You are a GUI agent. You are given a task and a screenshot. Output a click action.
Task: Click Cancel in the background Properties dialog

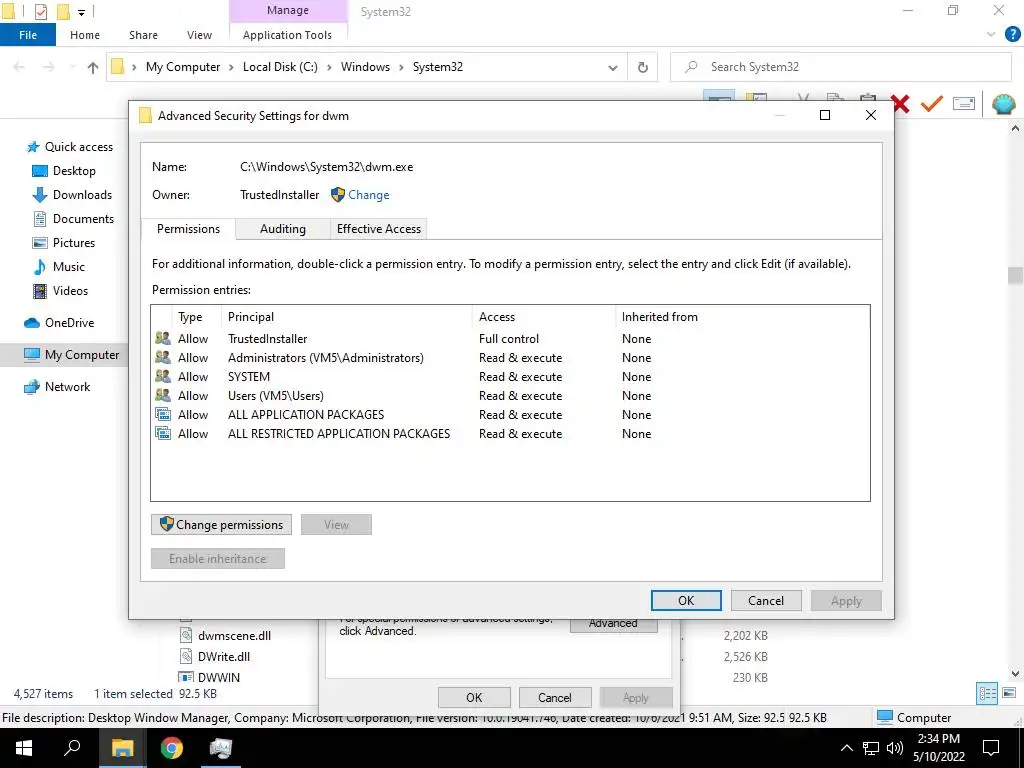(555, 697)
